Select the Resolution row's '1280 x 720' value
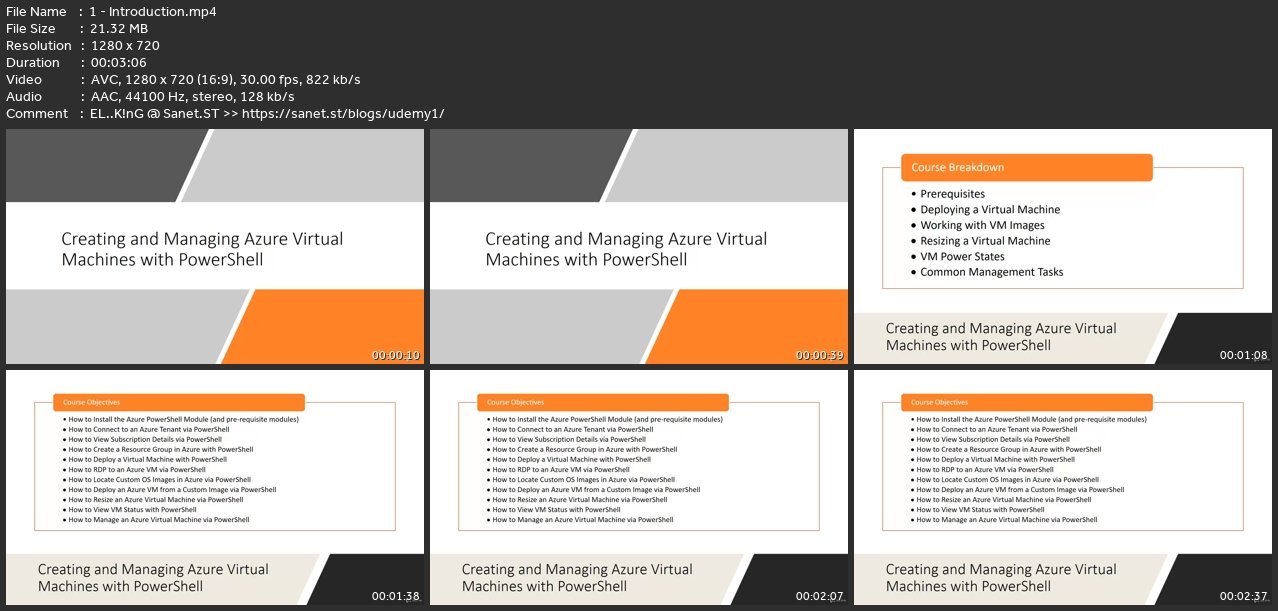The image size is (1278, 611). click(x=125, y=46)
